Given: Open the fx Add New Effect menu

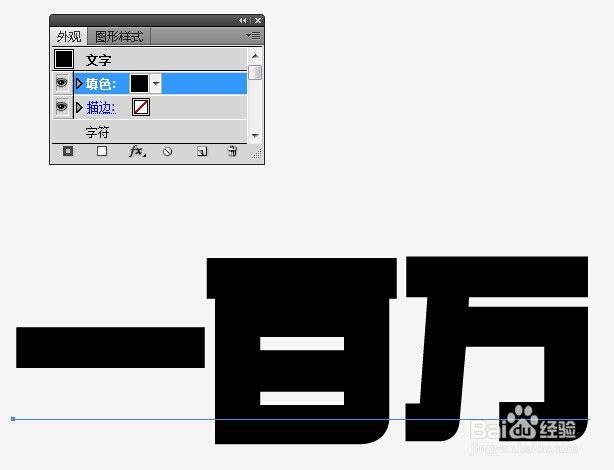Looking at the screenshot, I should [x=137, y=151].
